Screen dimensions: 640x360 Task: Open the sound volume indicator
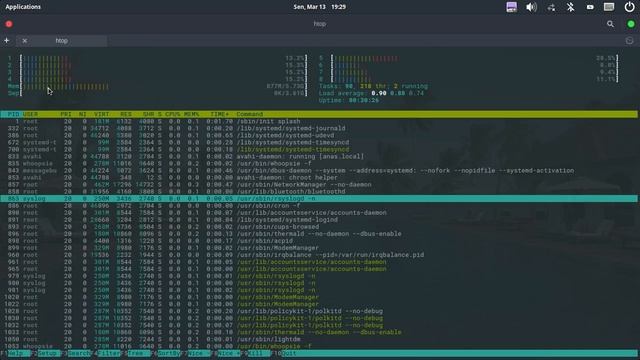[x=531, y=7]
